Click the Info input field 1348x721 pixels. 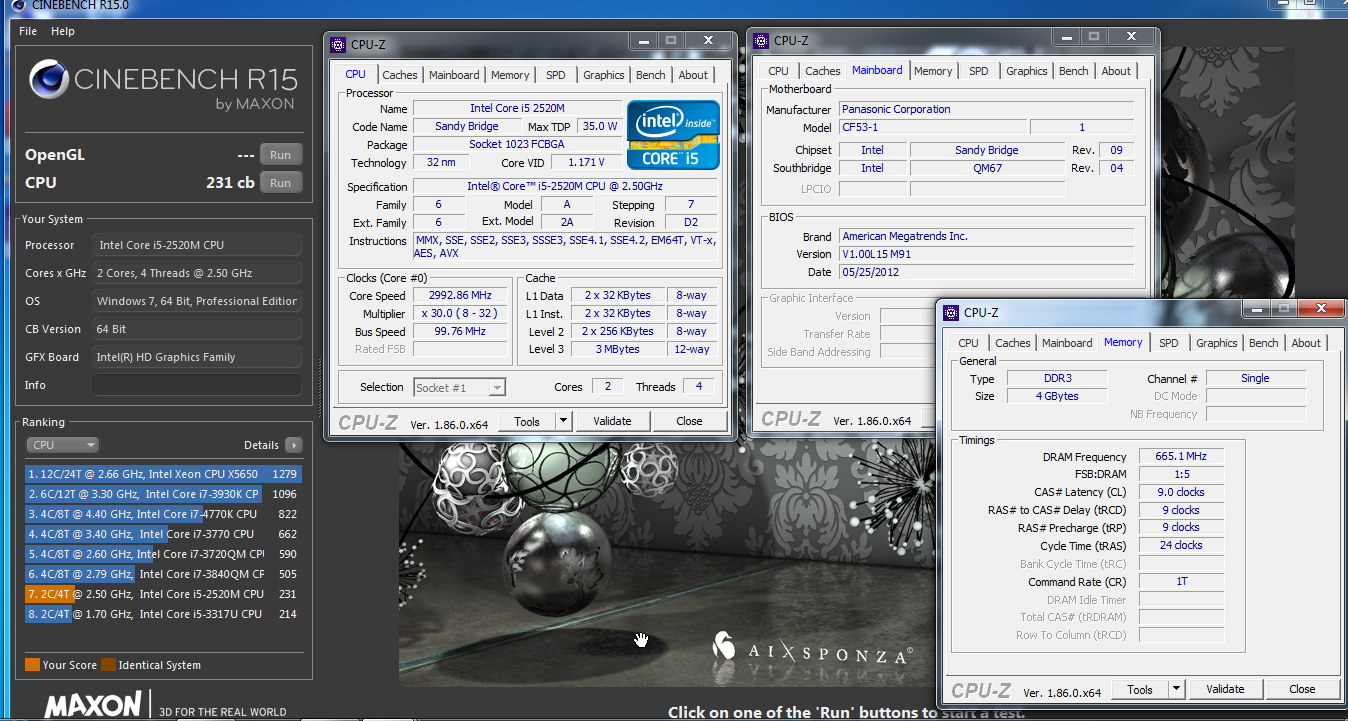pyautogui.click(x=197, y=385)
